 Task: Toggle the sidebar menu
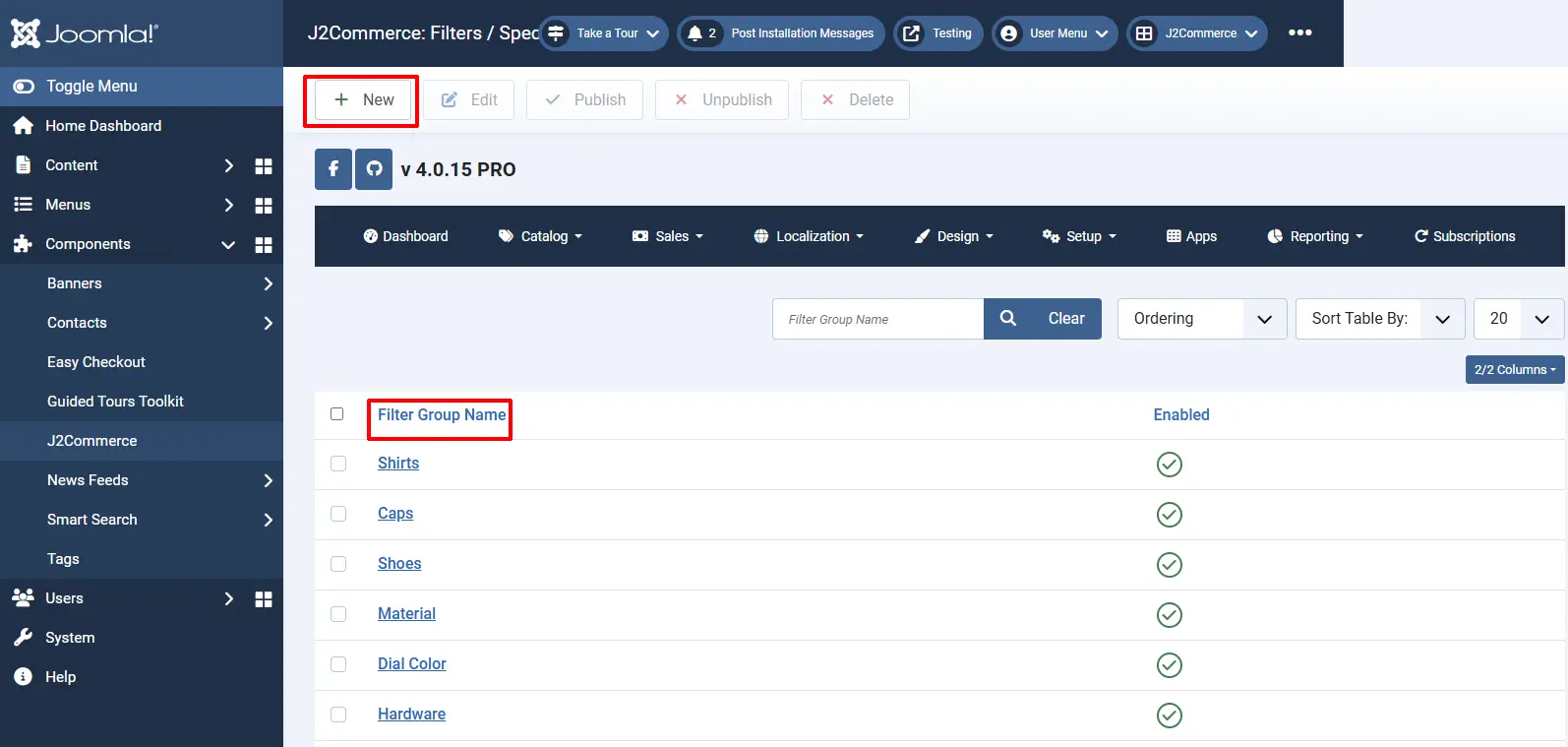[142, 87]
